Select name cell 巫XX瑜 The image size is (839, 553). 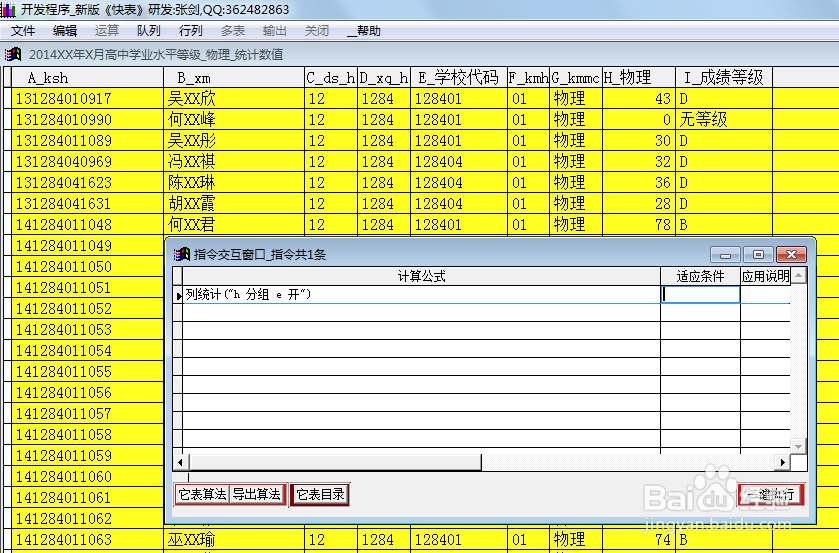click(x=234, y=540)
